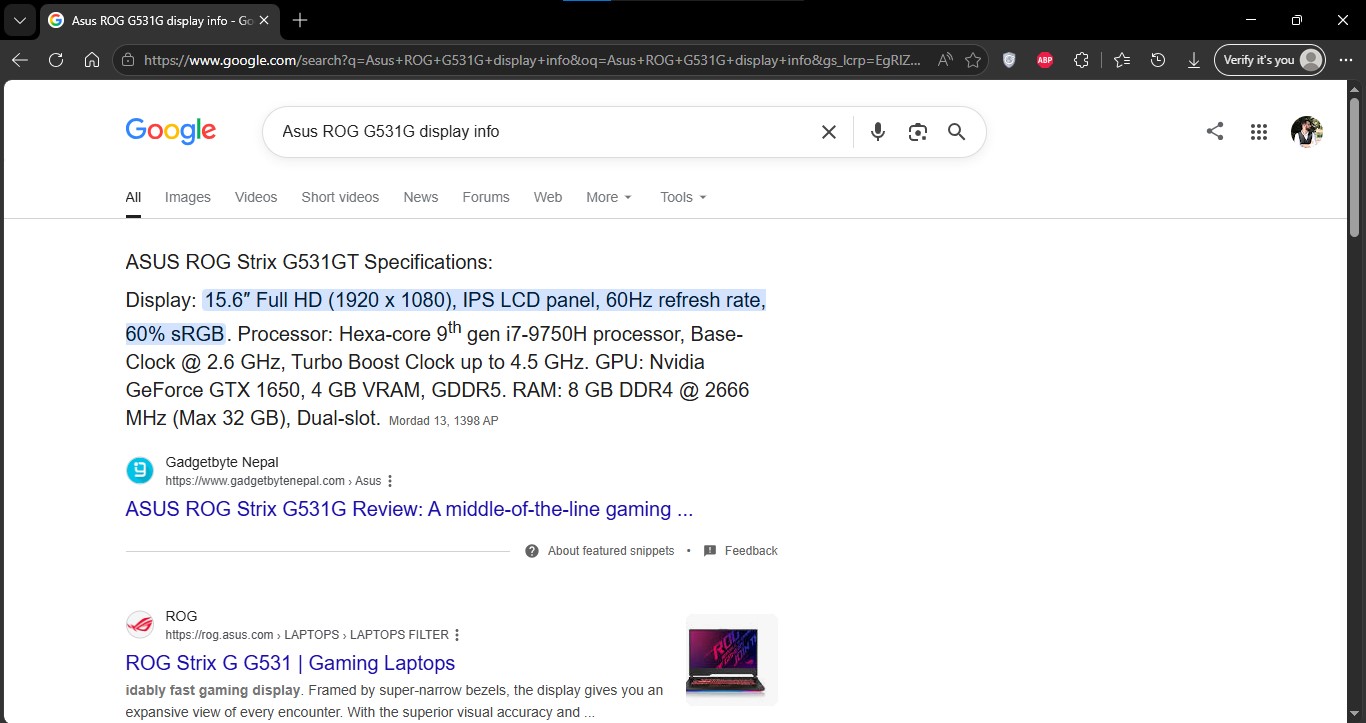Click the ROG Strix laptop thumbnail
Image resolution: width=1366 pixels, height=723 pixels.
[732, 660]
